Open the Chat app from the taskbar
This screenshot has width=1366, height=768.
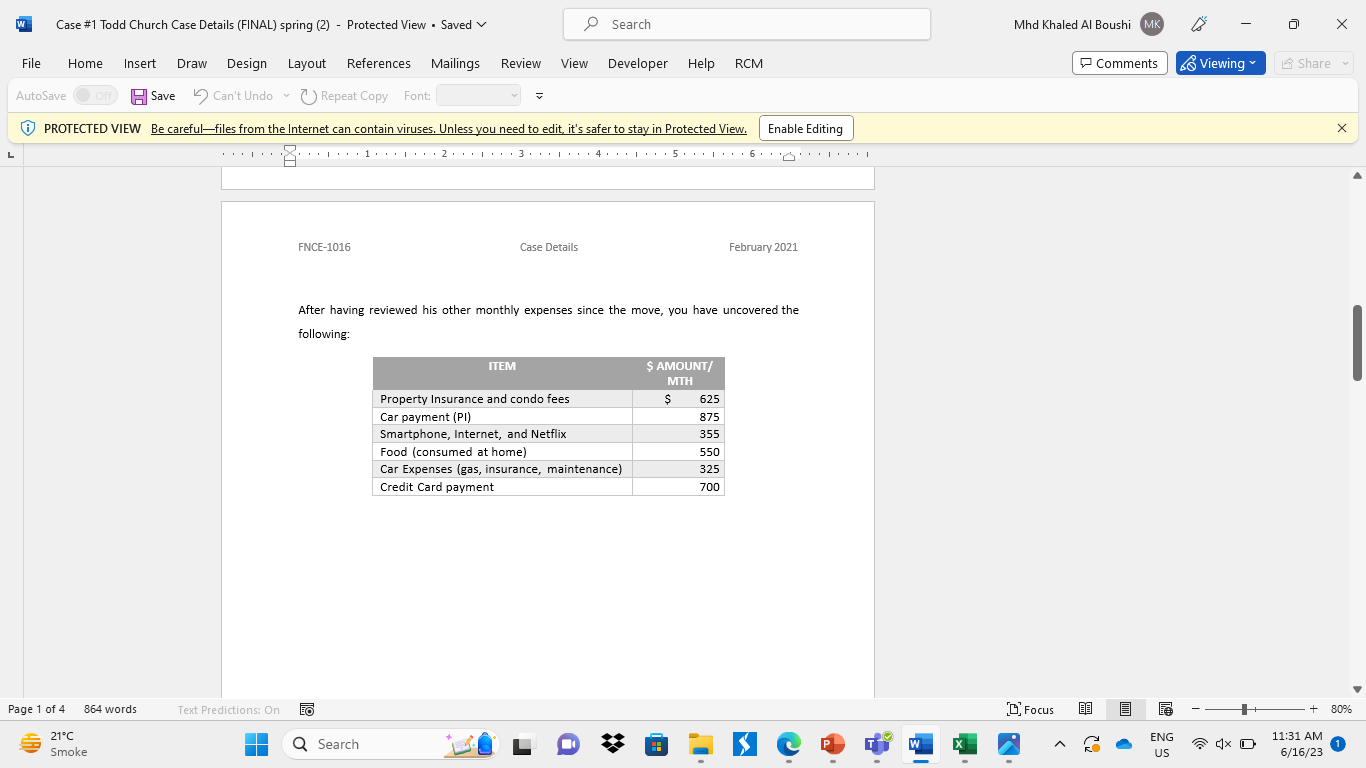[x=568, y=744]
